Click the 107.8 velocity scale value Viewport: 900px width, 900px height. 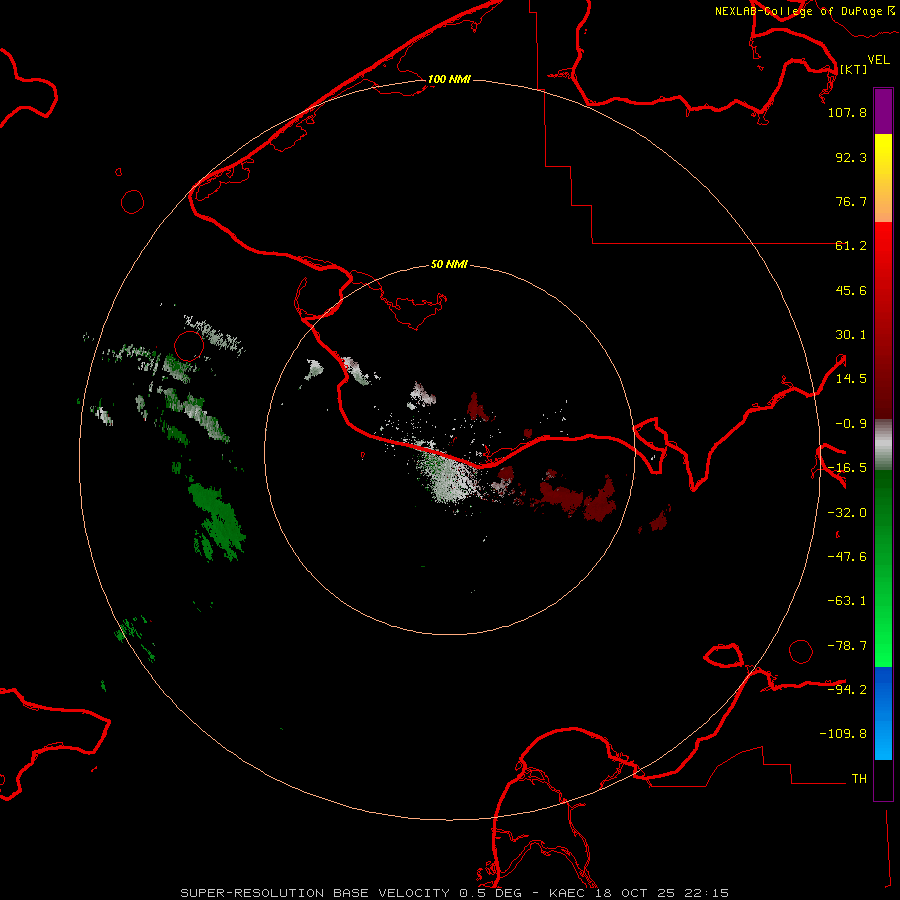click(847, 112)
